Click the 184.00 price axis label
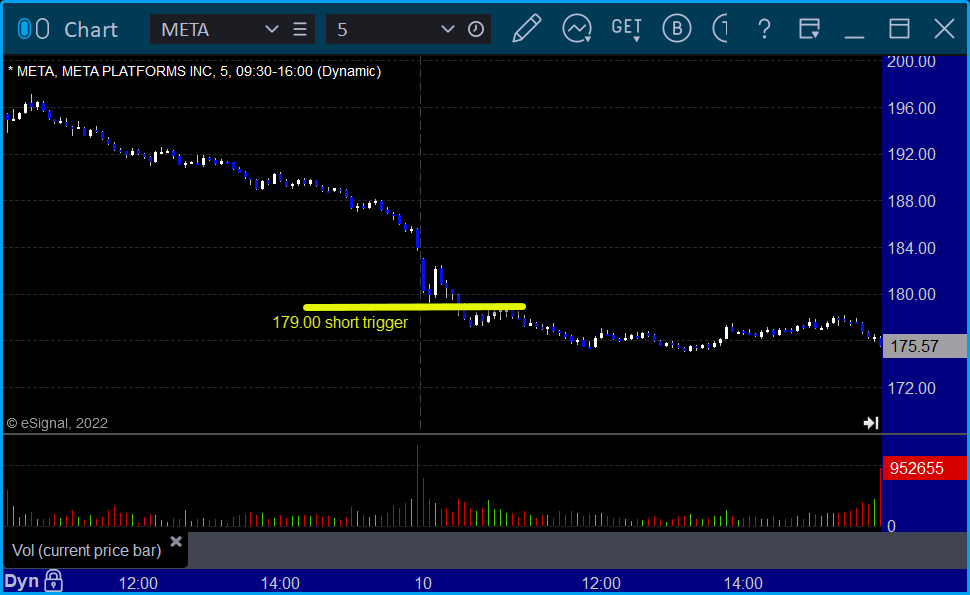The image size is (970, 595). [911, 248]
